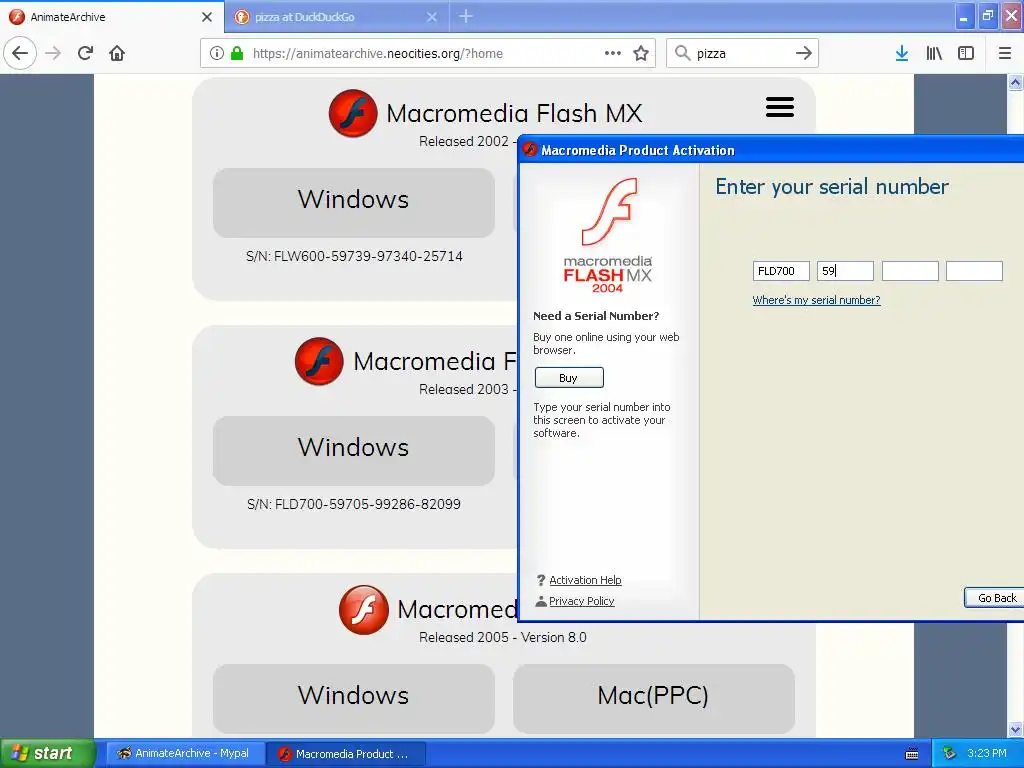Open the AnimateArchive page hamburger menu
Viewport: 1024px width, 768px height.
(x=780, y=107)
